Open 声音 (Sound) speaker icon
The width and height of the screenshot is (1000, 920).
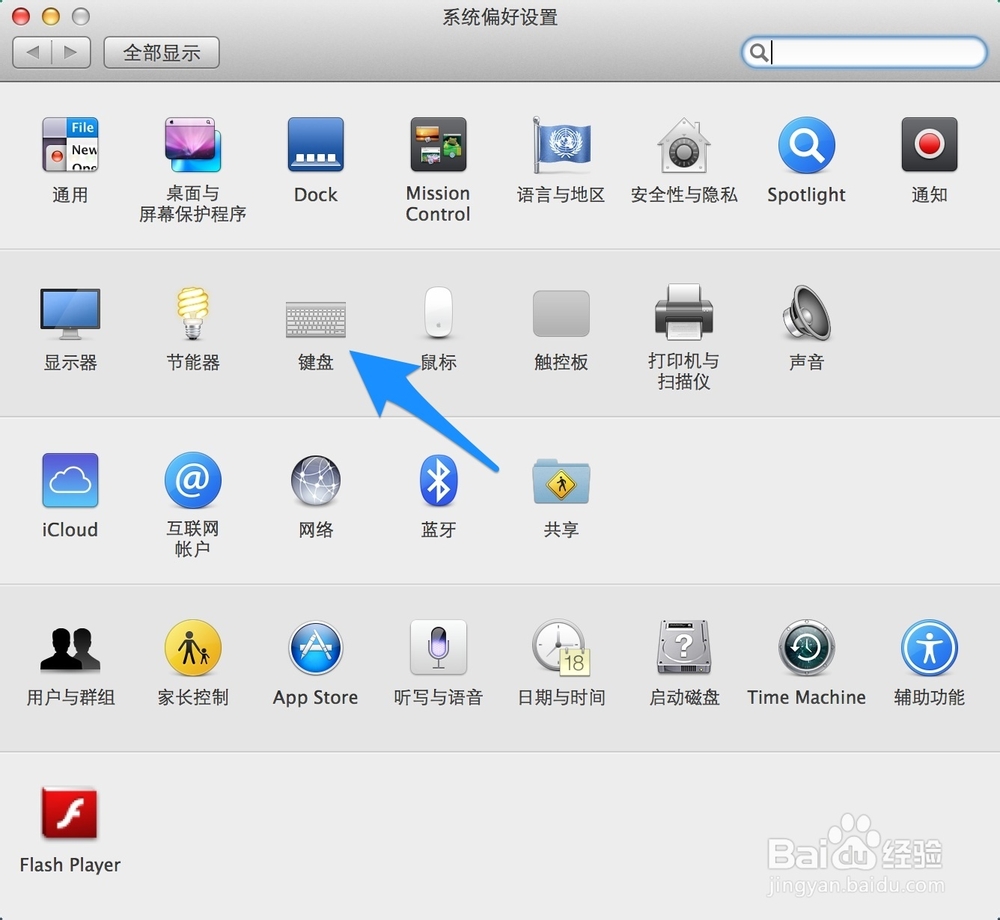(x=806, y=312)
